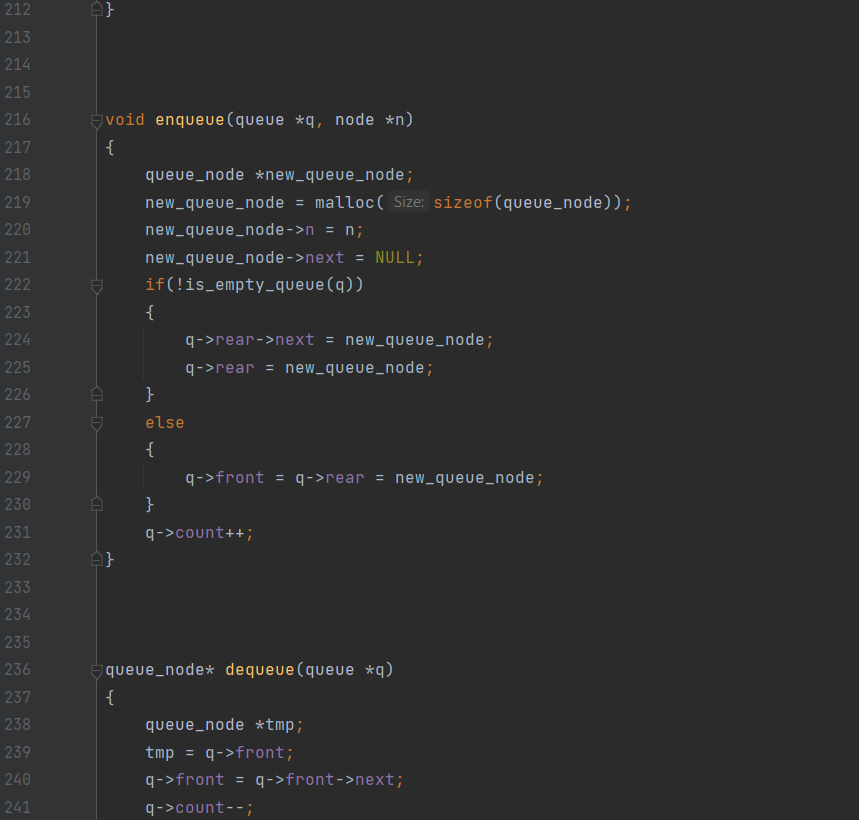Select the enqueue function name
The image size is (859, 820).
coord(189,119)
